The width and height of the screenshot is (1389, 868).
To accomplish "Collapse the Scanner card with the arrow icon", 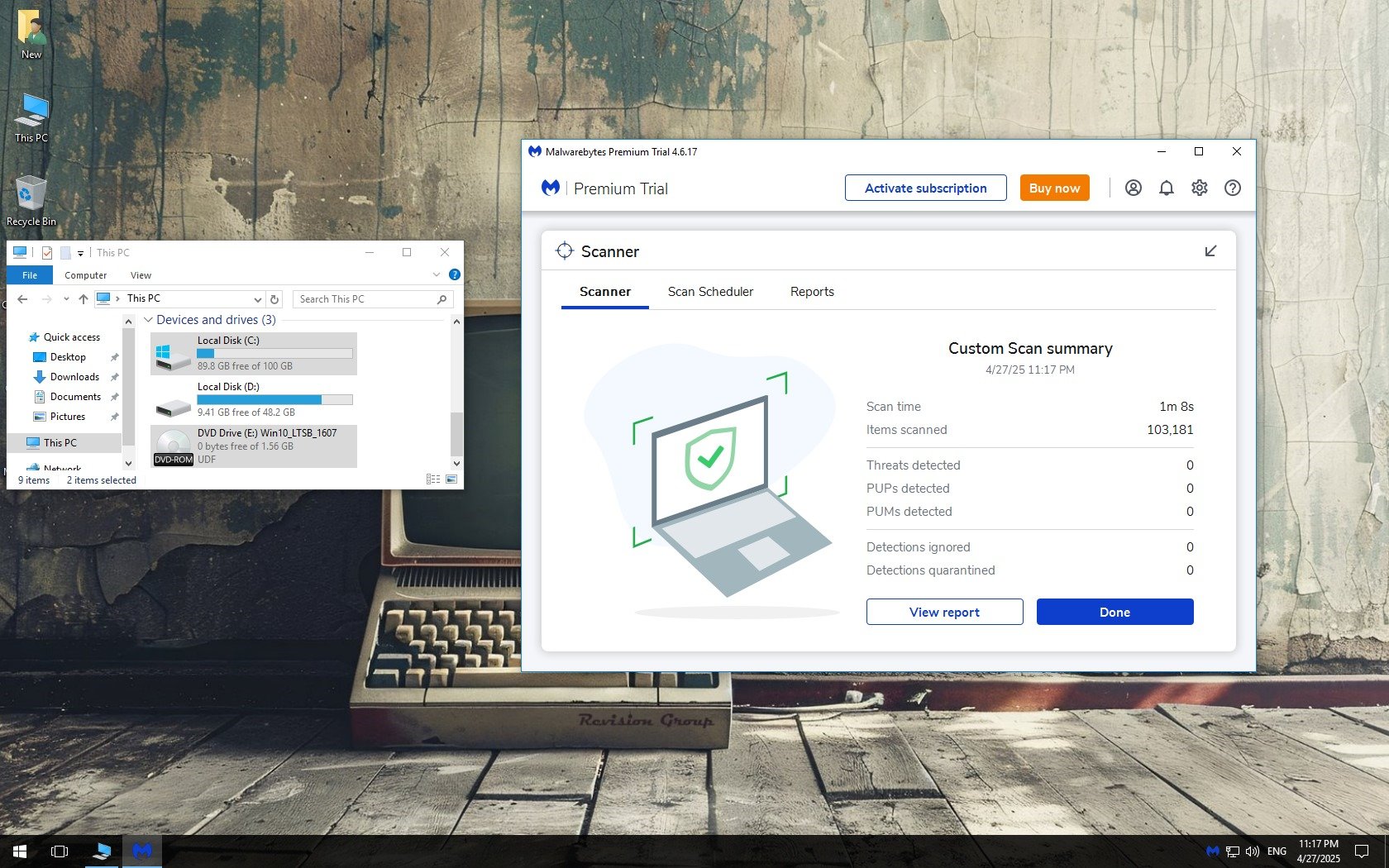I will (1210, 250).
